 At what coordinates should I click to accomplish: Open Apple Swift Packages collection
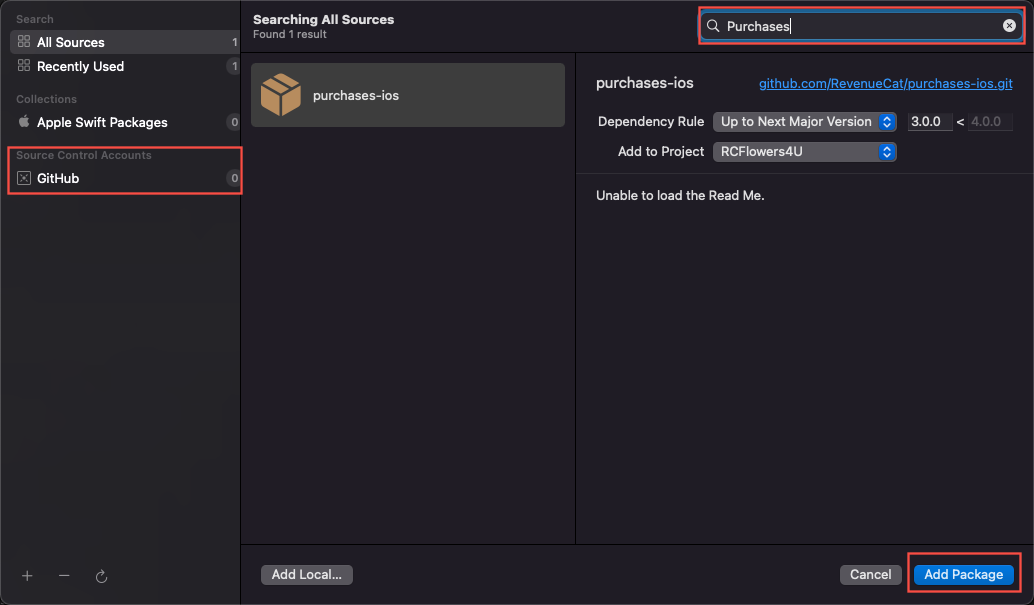[125, 122]
